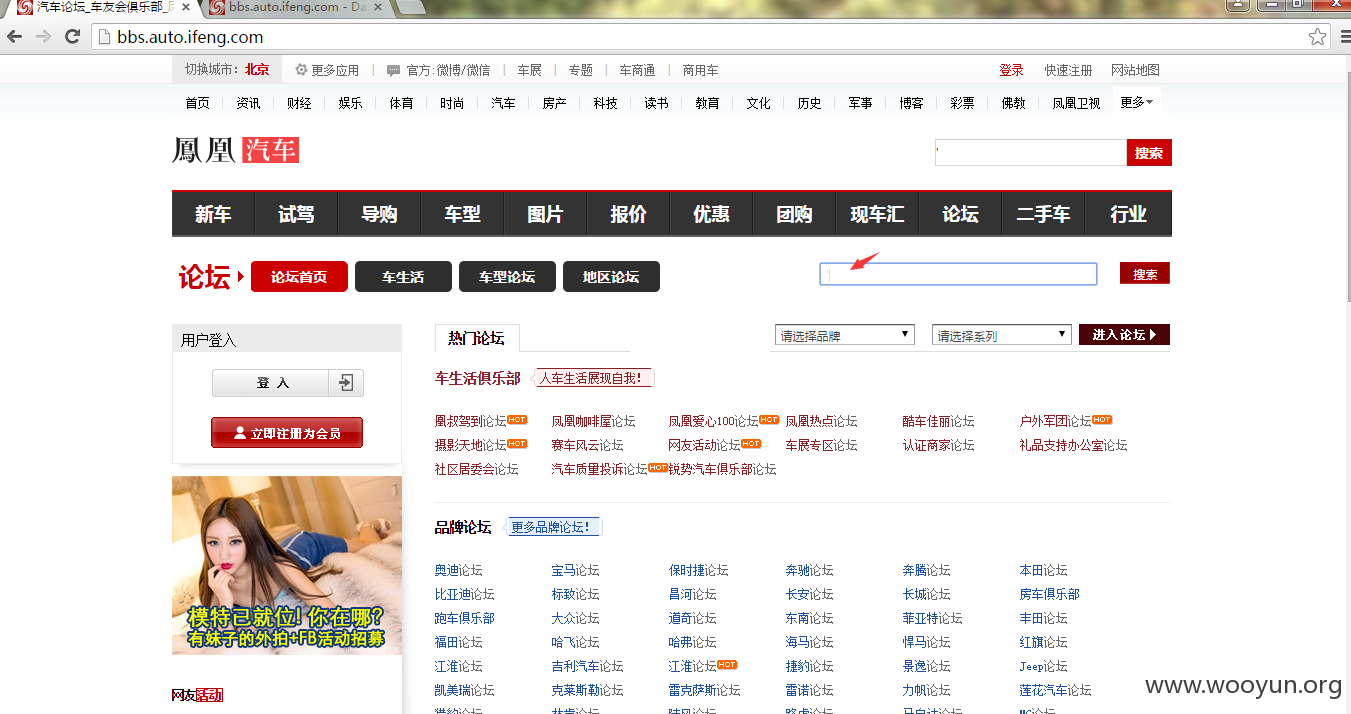Click the browser forward arrow
The image size is (1351, 714).
pos(43,37)
